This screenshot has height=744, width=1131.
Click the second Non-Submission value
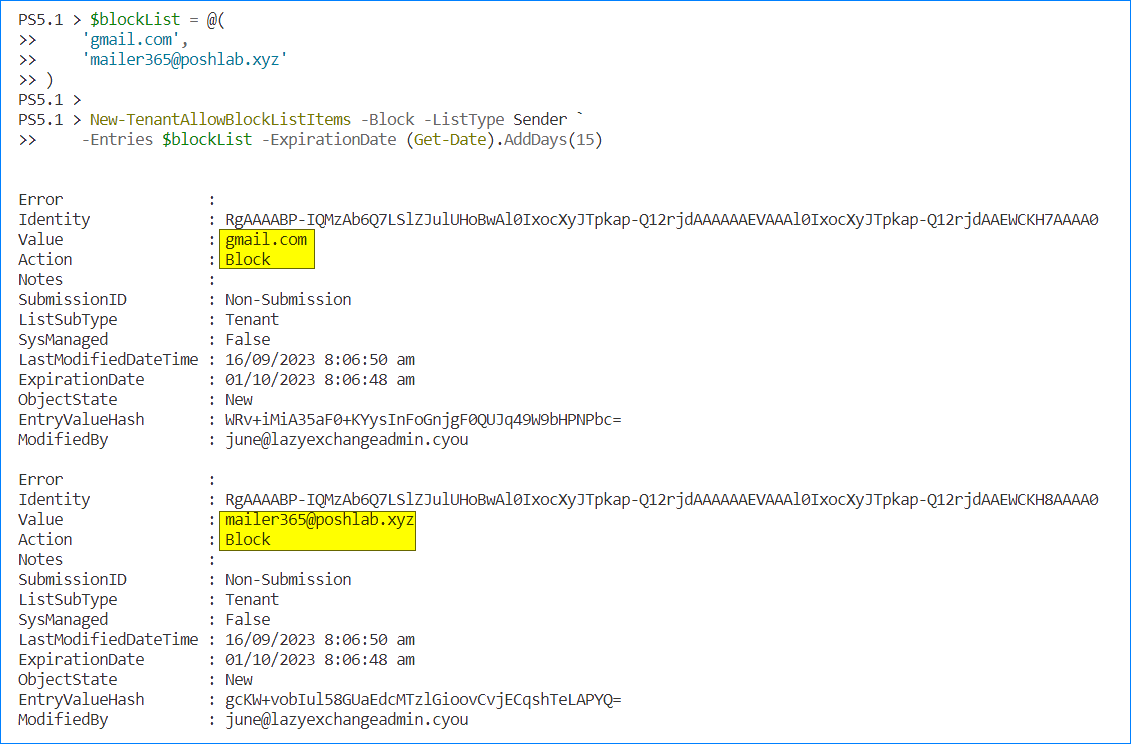(x=288, y=579)
